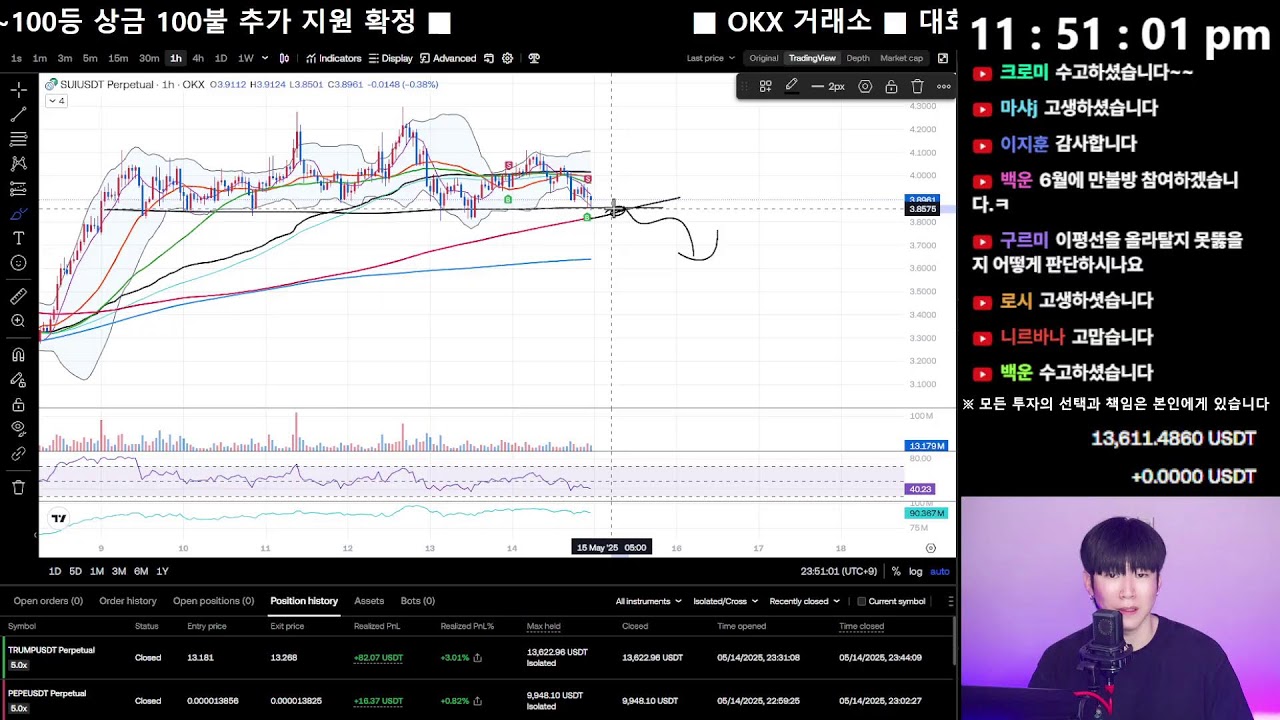Select the 1s timeframe
This screenshot has width=1280, height=720.
(x=16, y=58)
